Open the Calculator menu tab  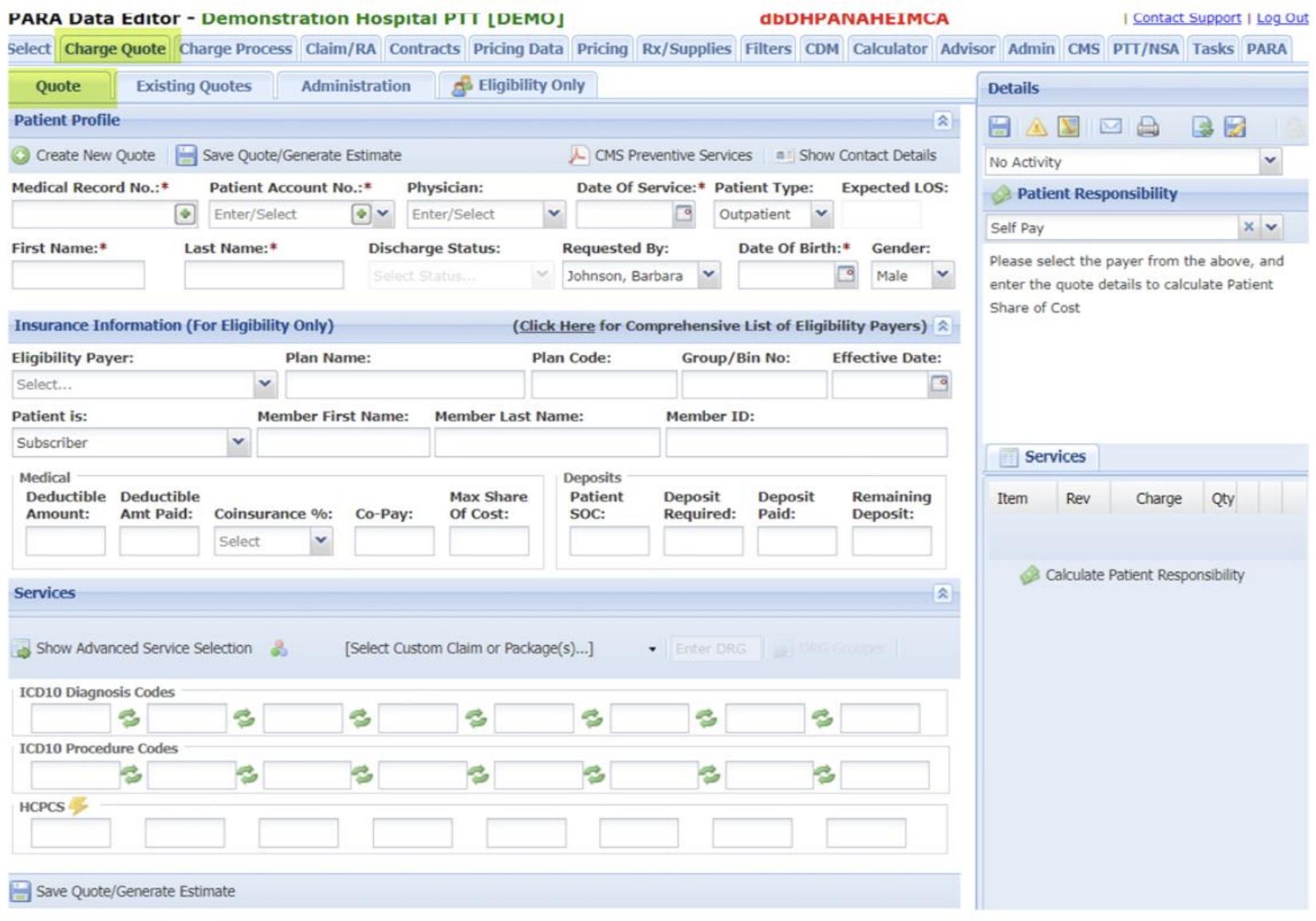coord(890,49)
